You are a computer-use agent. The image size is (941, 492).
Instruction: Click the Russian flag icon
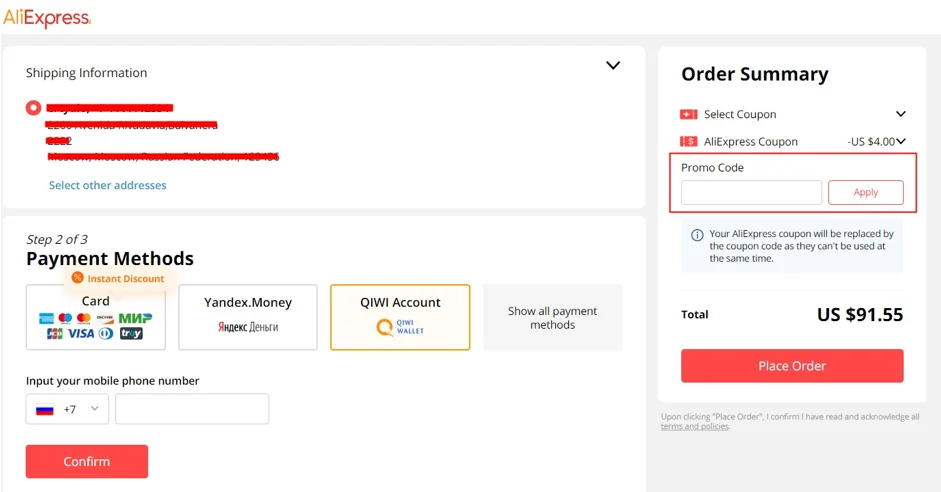pyautogui.click(x=45, y=410)
